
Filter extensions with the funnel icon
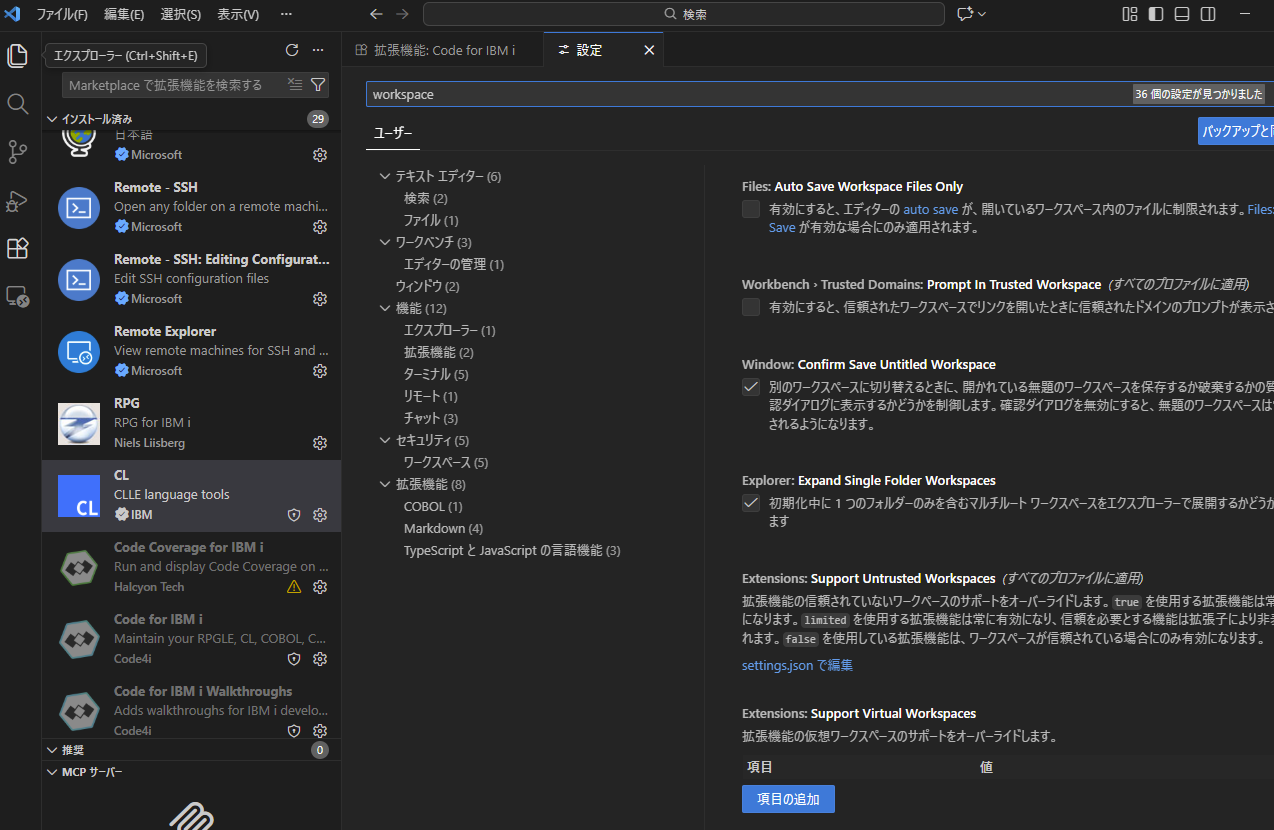pyautogui.click(x=318, y=85)
